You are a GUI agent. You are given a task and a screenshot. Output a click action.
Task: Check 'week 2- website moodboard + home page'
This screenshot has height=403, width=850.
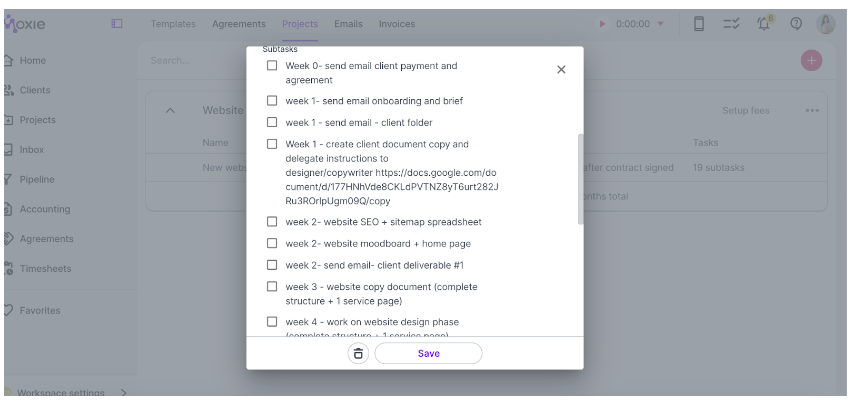pos(272,244)
